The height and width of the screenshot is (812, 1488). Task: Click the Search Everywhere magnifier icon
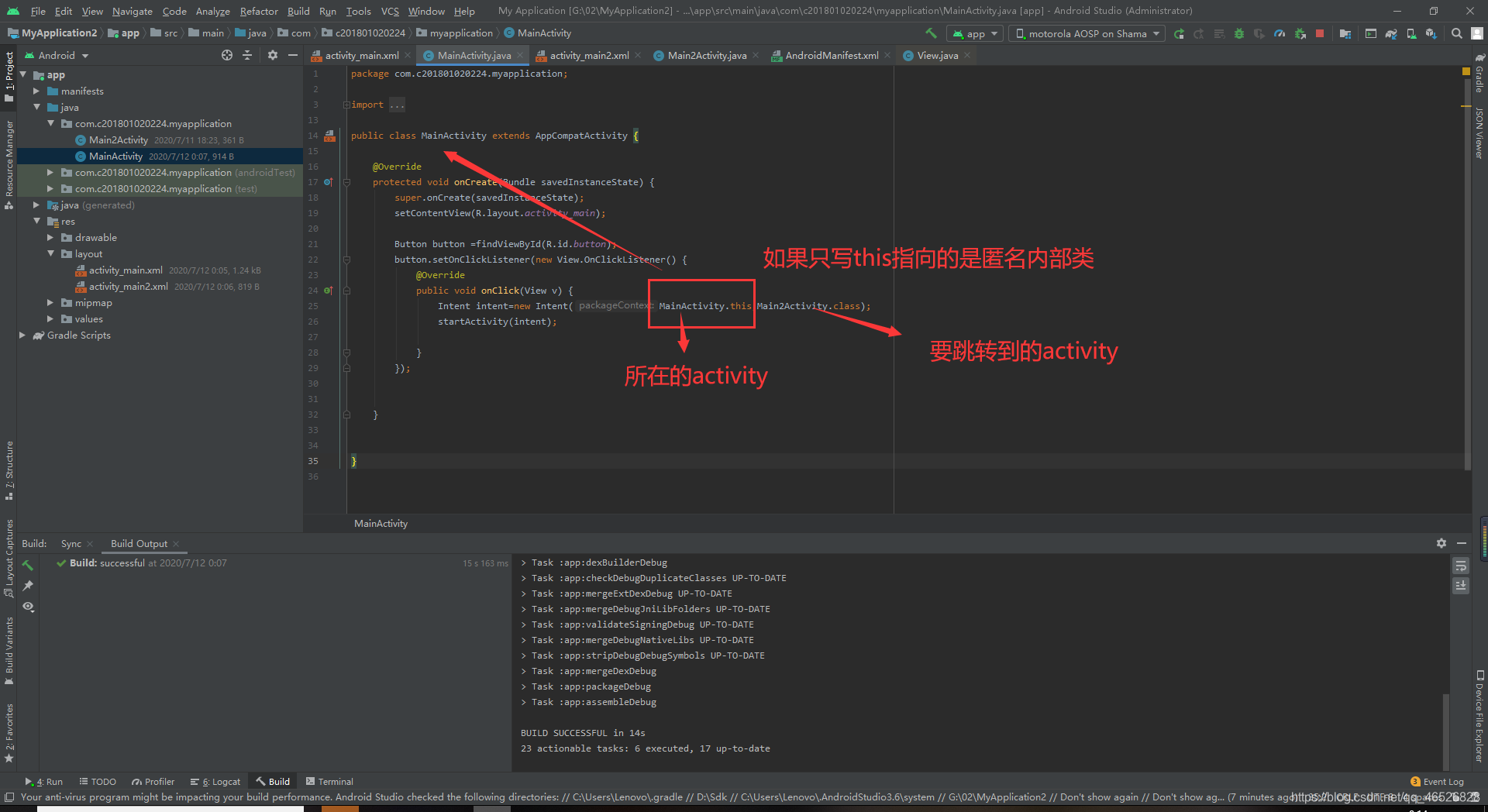coord(1456,33)
